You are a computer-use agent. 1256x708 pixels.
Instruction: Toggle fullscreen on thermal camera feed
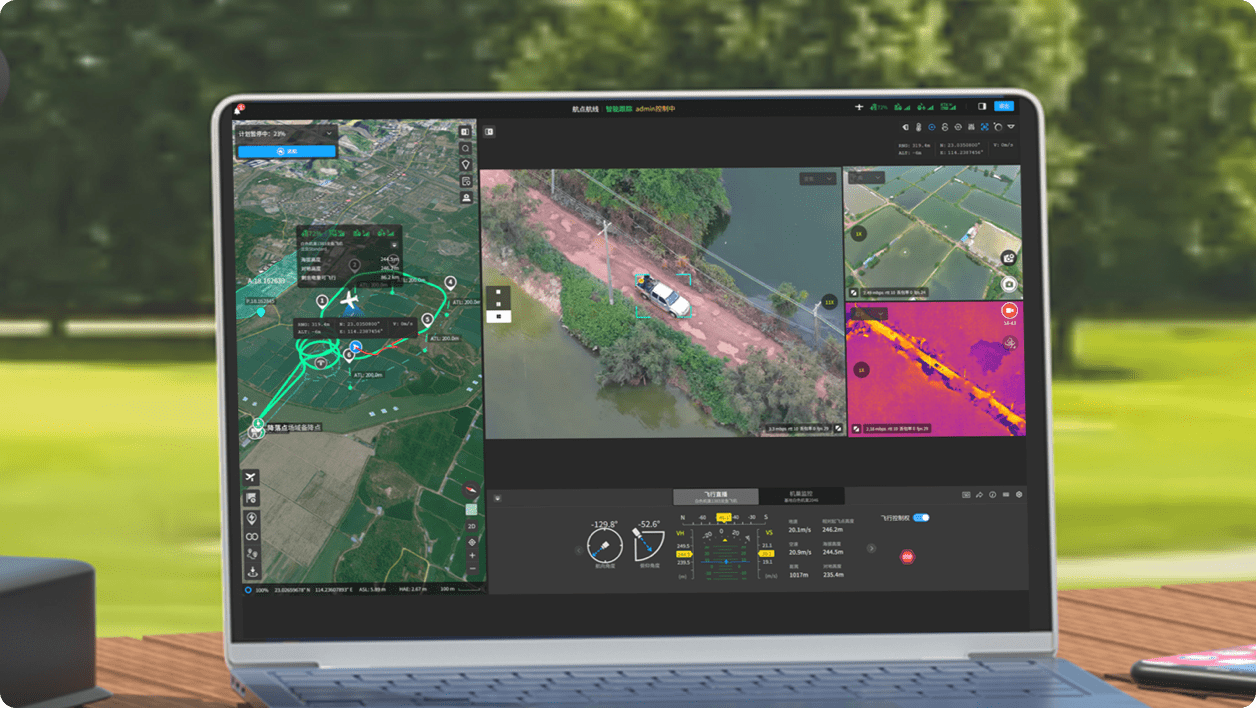coord(854,428)
